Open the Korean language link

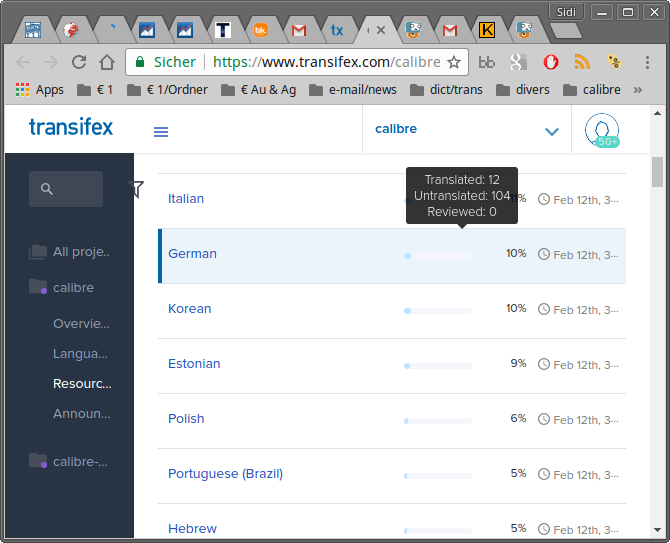[x=190, y=308]
